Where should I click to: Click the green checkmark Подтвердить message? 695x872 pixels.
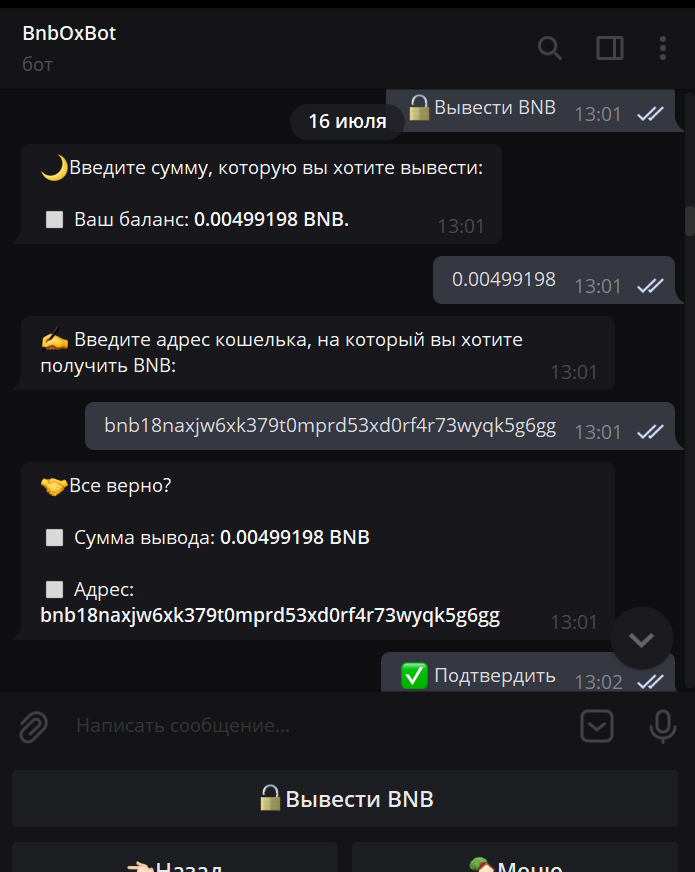coord(528,673)
